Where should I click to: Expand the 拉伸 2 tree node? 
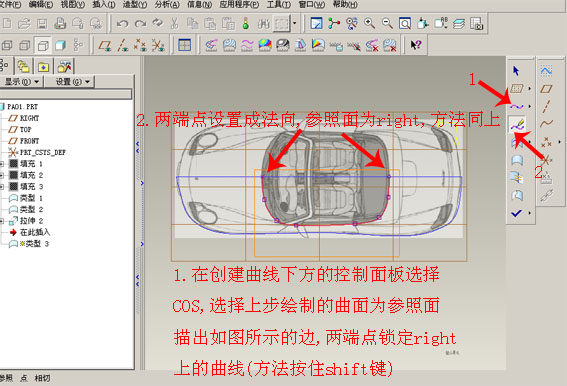pos(1,221)
